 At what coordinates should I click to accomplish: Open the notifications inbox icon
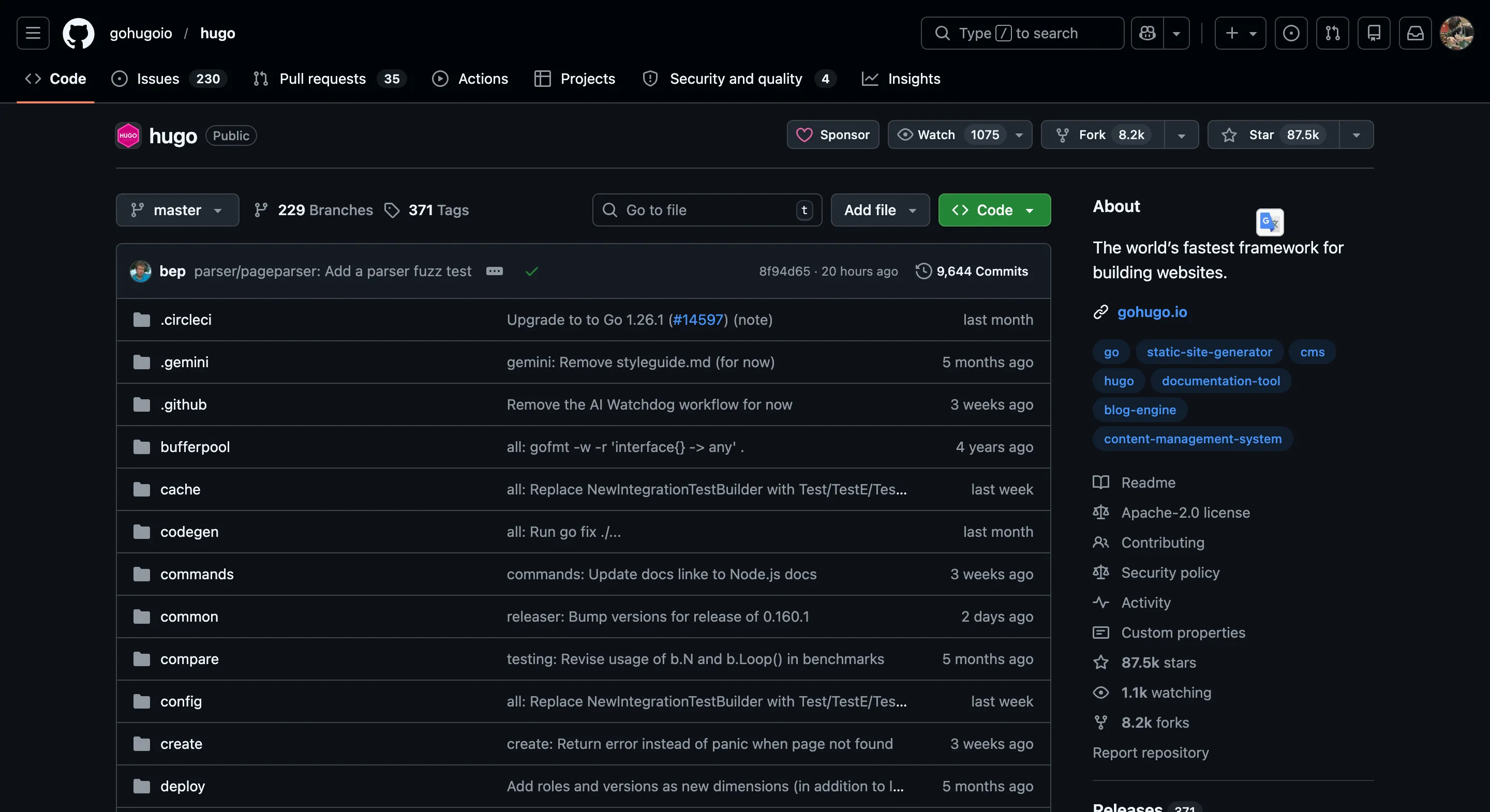(x=1416, y=33)
